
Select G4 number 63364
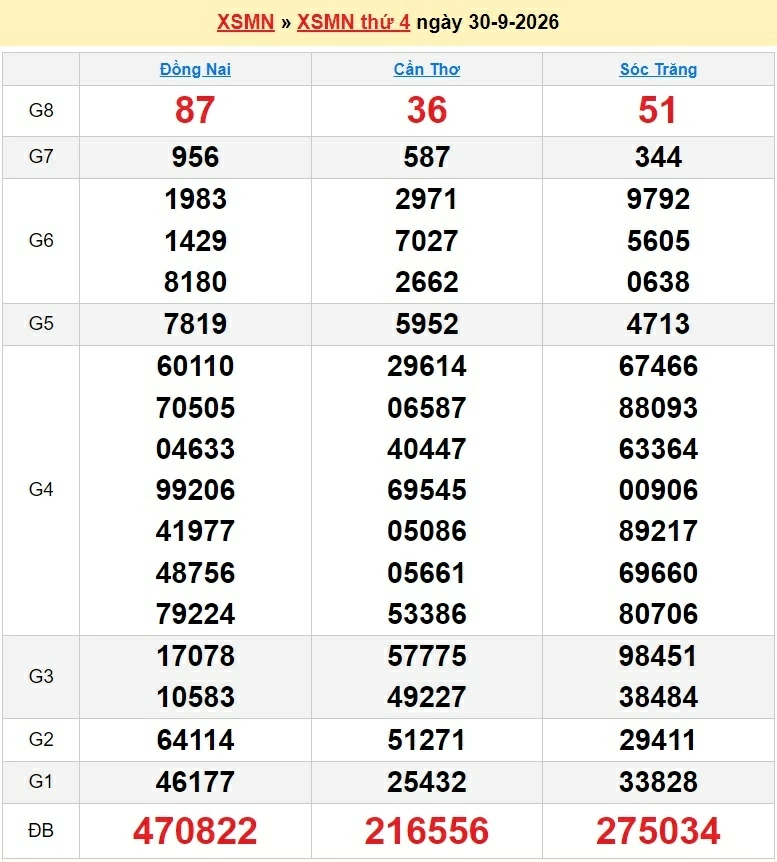(x=658, y=449)
